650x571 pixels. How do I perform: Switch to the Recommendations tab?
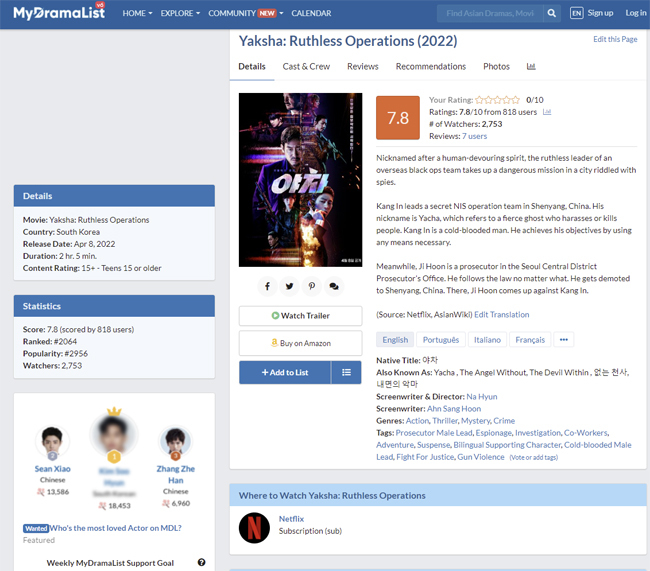tap(431, 66)
